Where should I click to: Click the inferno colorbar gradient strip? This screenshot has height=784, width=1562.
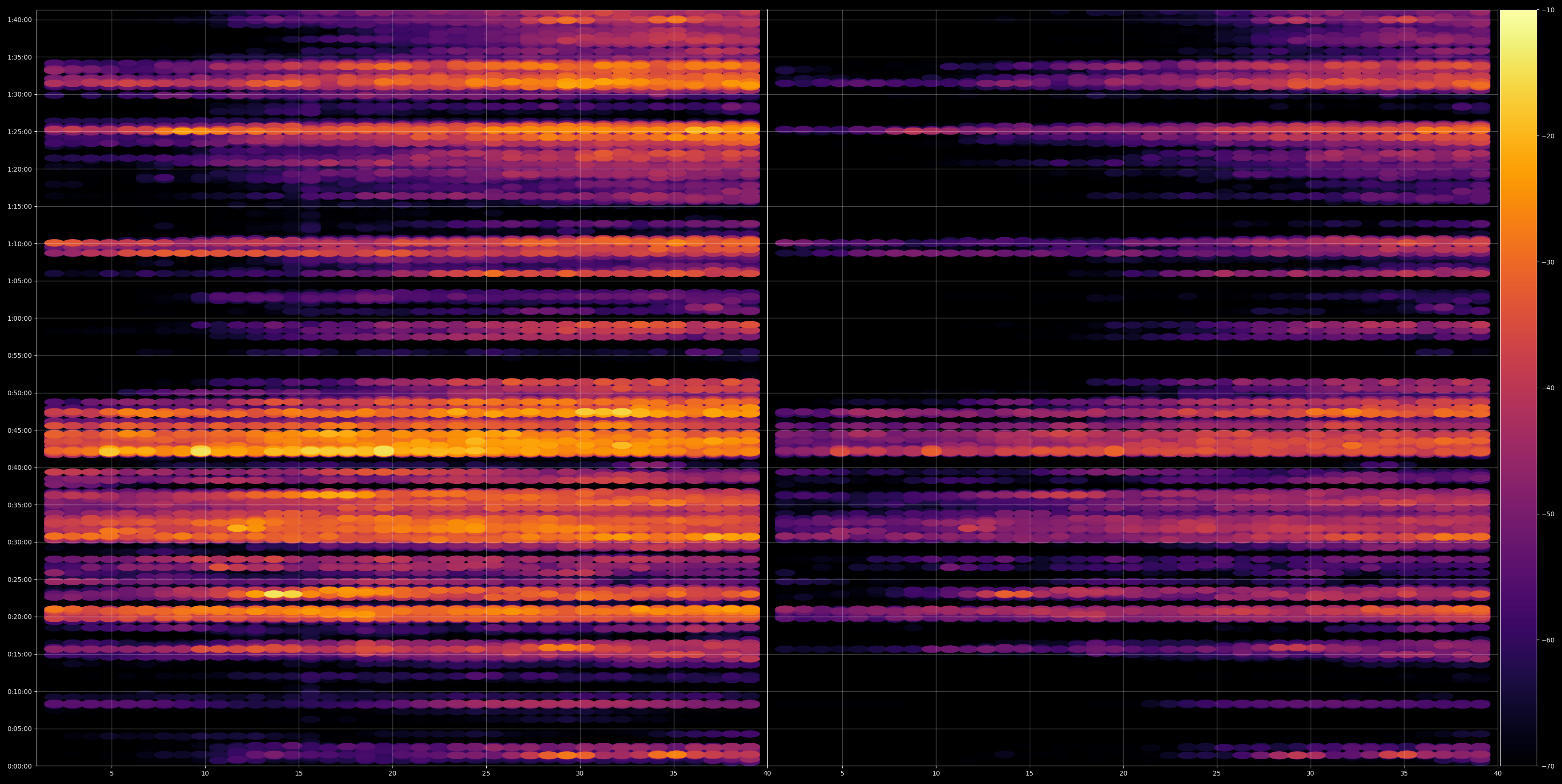point(1518,388)
